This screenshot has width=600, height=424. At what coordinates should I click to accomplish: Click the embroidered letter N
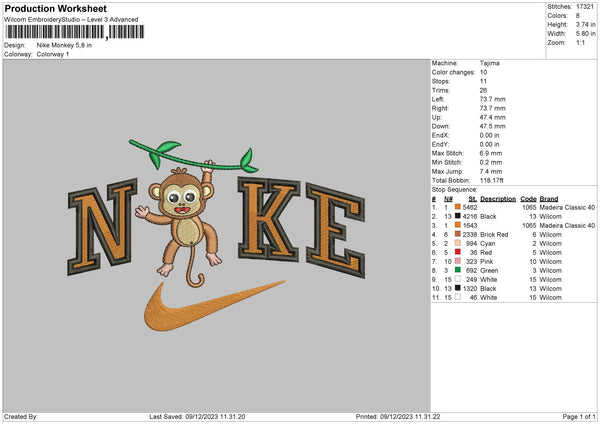[x=103, y=227]
